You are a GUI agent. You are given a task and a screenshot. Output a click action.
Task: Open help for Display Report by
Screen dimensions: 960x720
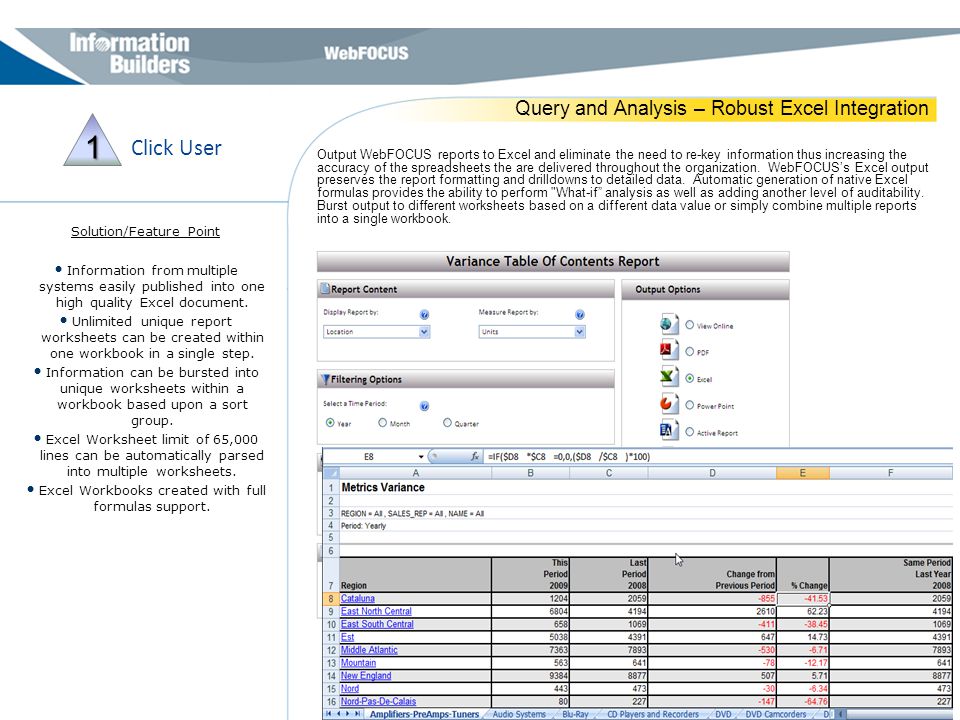(x=424, y=315)
